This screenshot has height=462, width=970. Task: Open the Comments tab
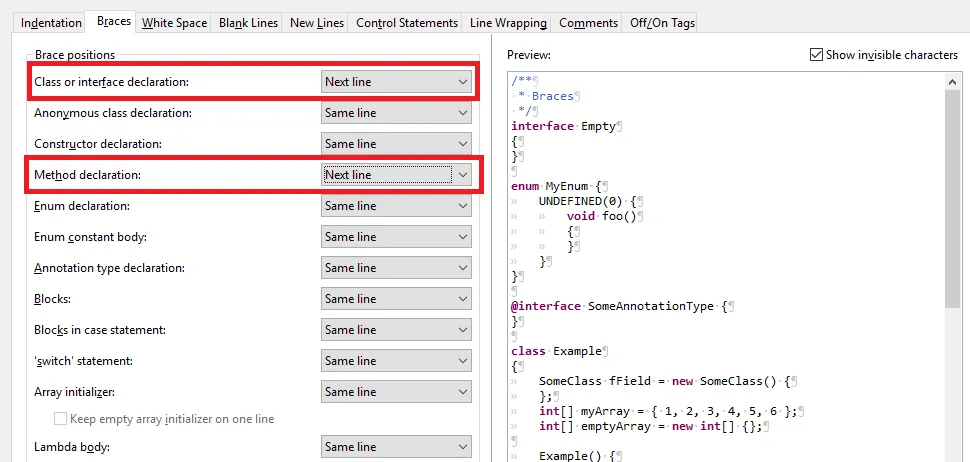(588, 23)
